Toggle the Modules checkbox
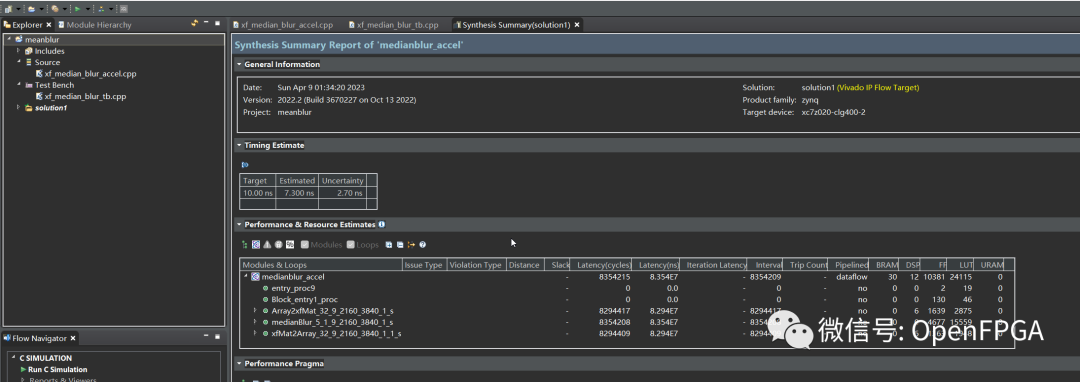Viewport: 1080px width, 382px height. (x=304, y=244)
